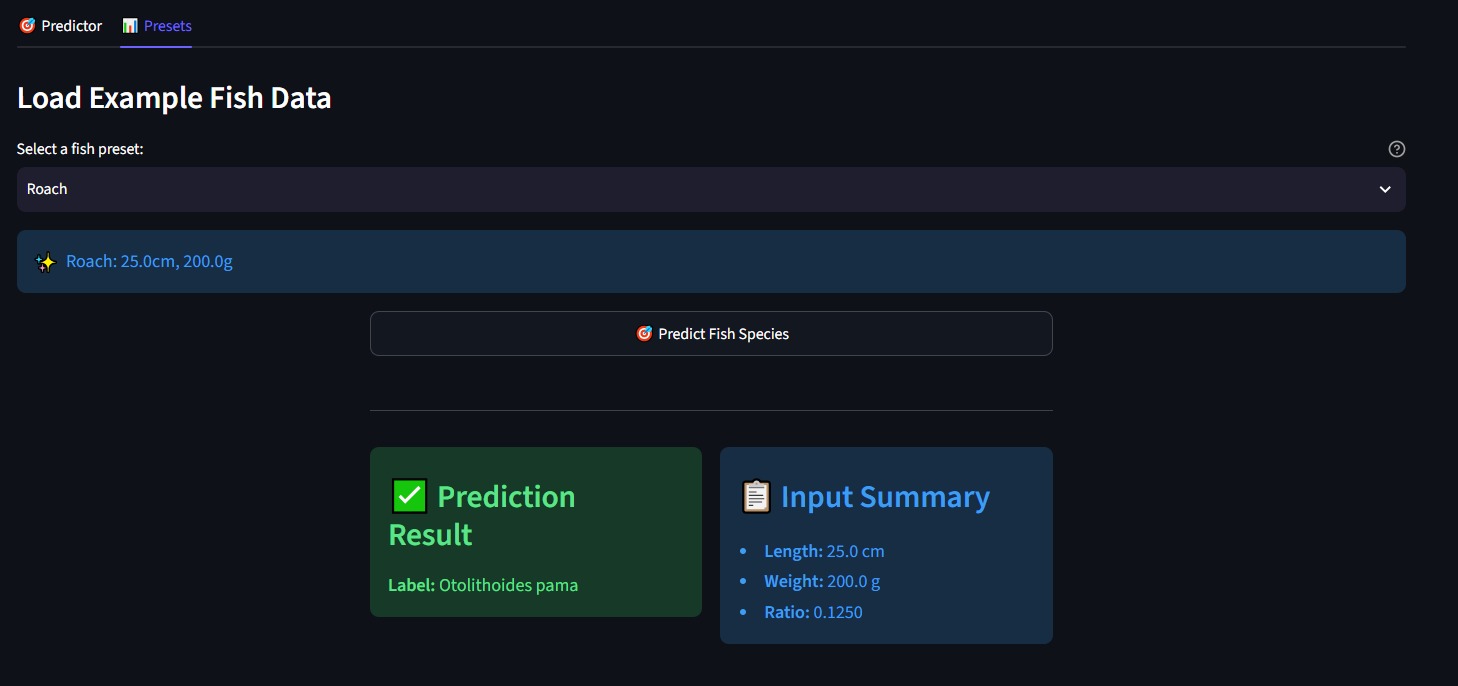This screenshot has height=686, width=1458.
Task: Select the Presets tab
Action: click(x=156, y=26)
